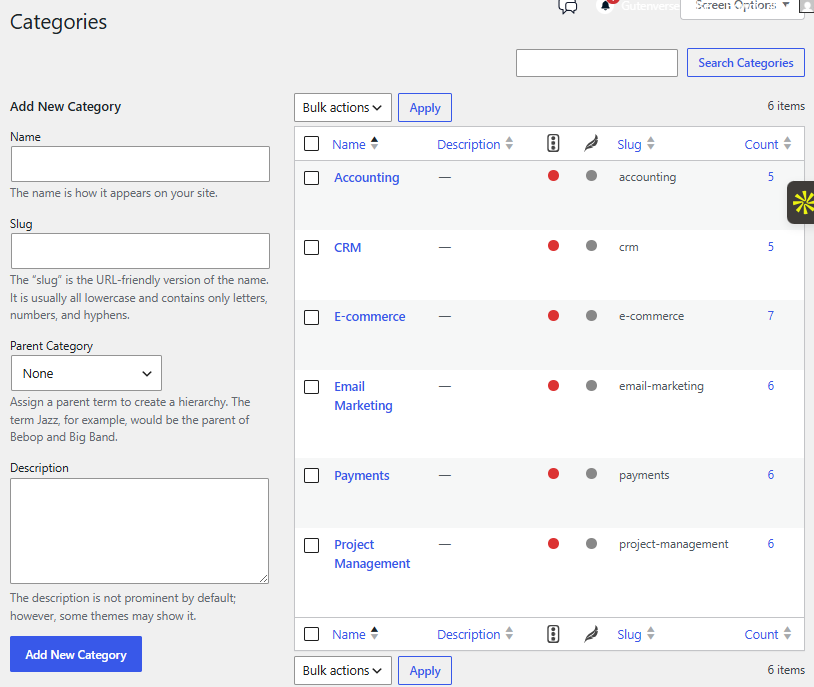
Task: Focus the Slug input field
Action: [140, 251]
